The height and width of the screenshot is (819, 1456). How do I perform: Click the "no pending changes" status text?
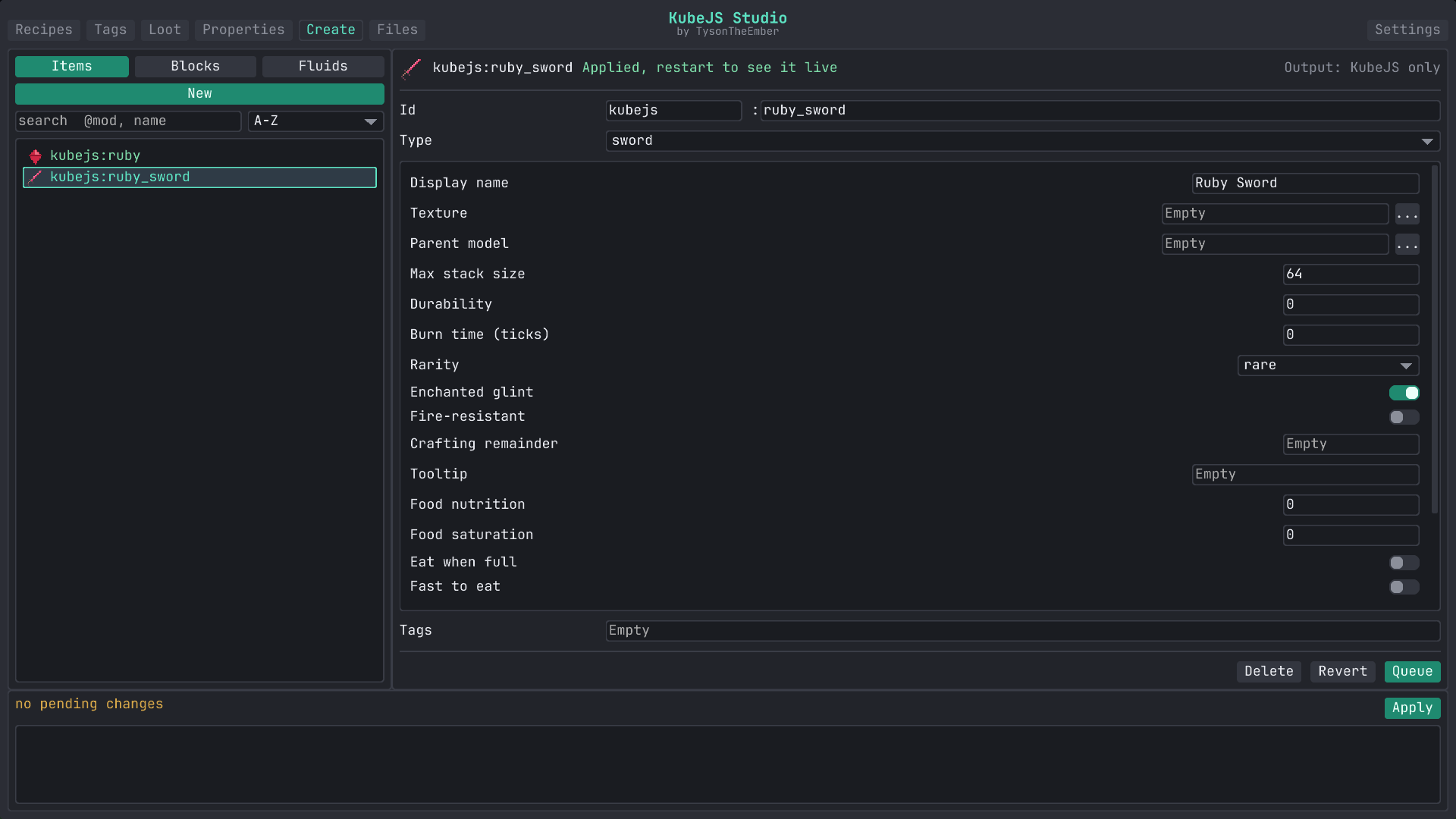89,704
